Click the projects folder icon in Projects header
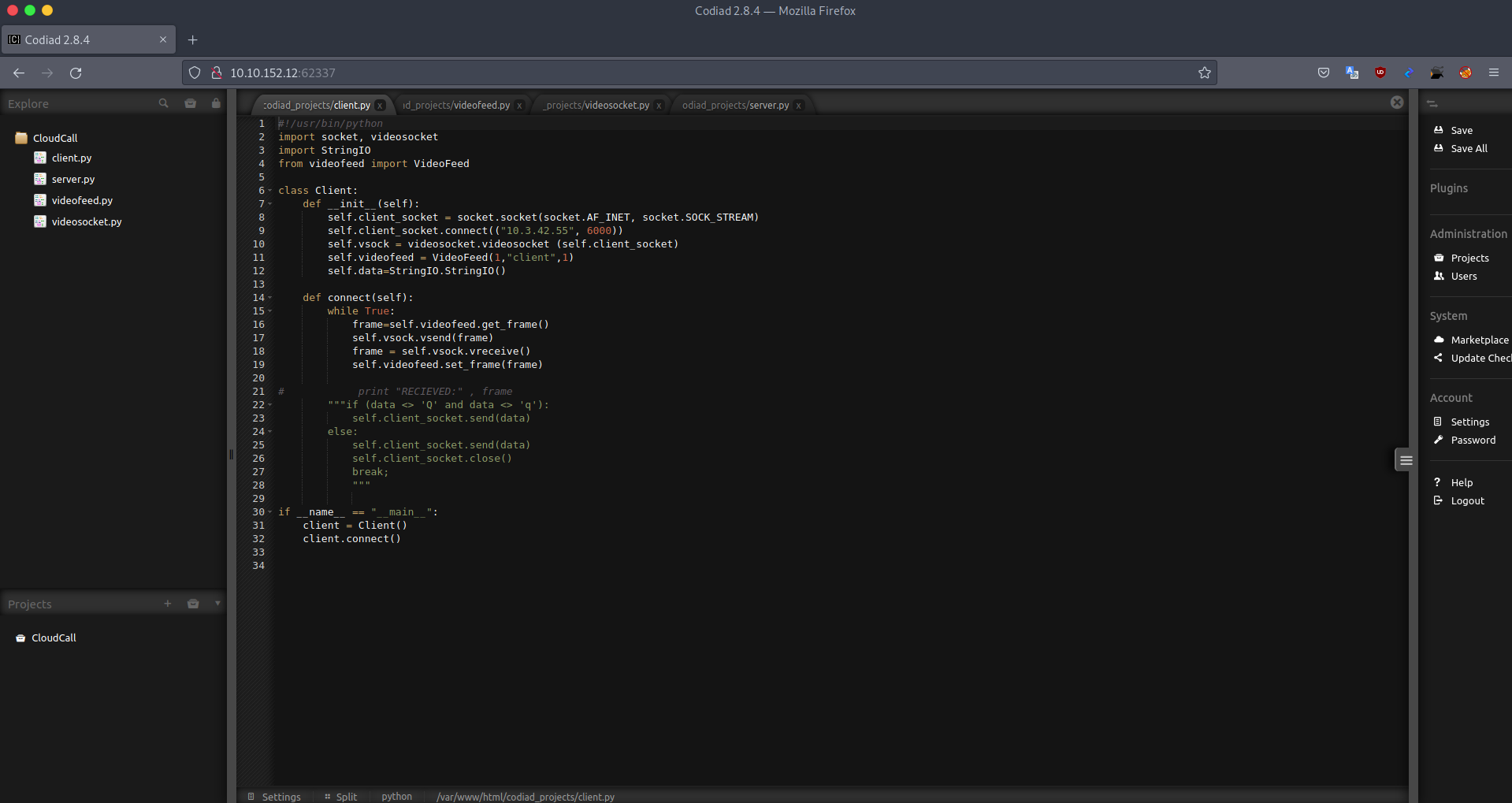 point(193,604)
